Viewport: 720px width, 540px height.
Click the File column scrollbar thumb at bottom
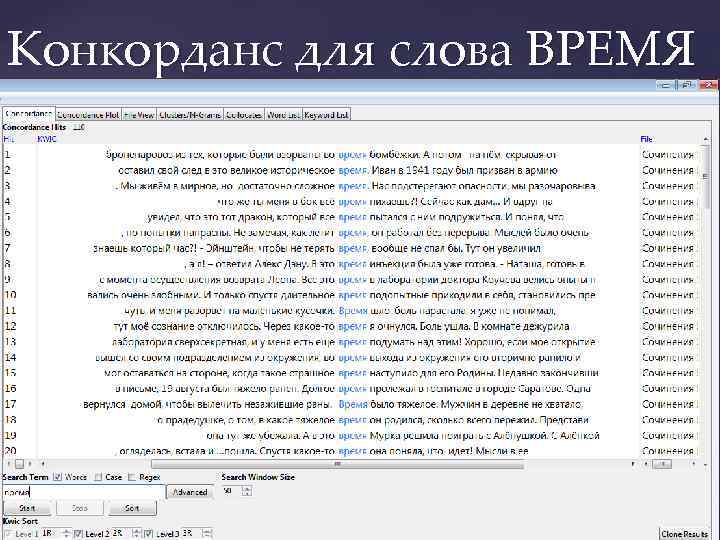(x=662, y=464)
